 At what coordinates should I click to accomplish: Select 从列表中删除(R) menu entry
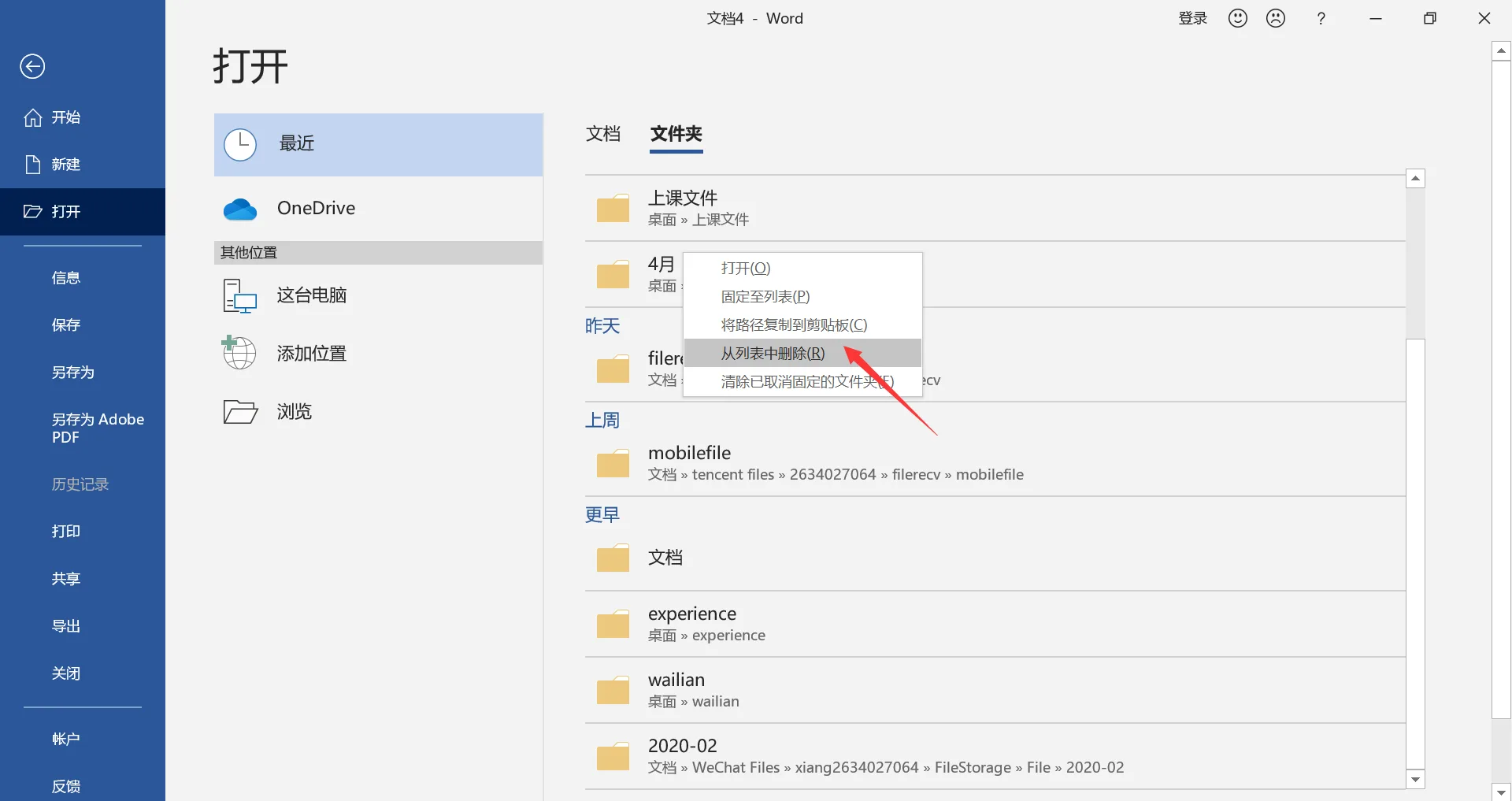pyautogui.click(x=802, y=353)
